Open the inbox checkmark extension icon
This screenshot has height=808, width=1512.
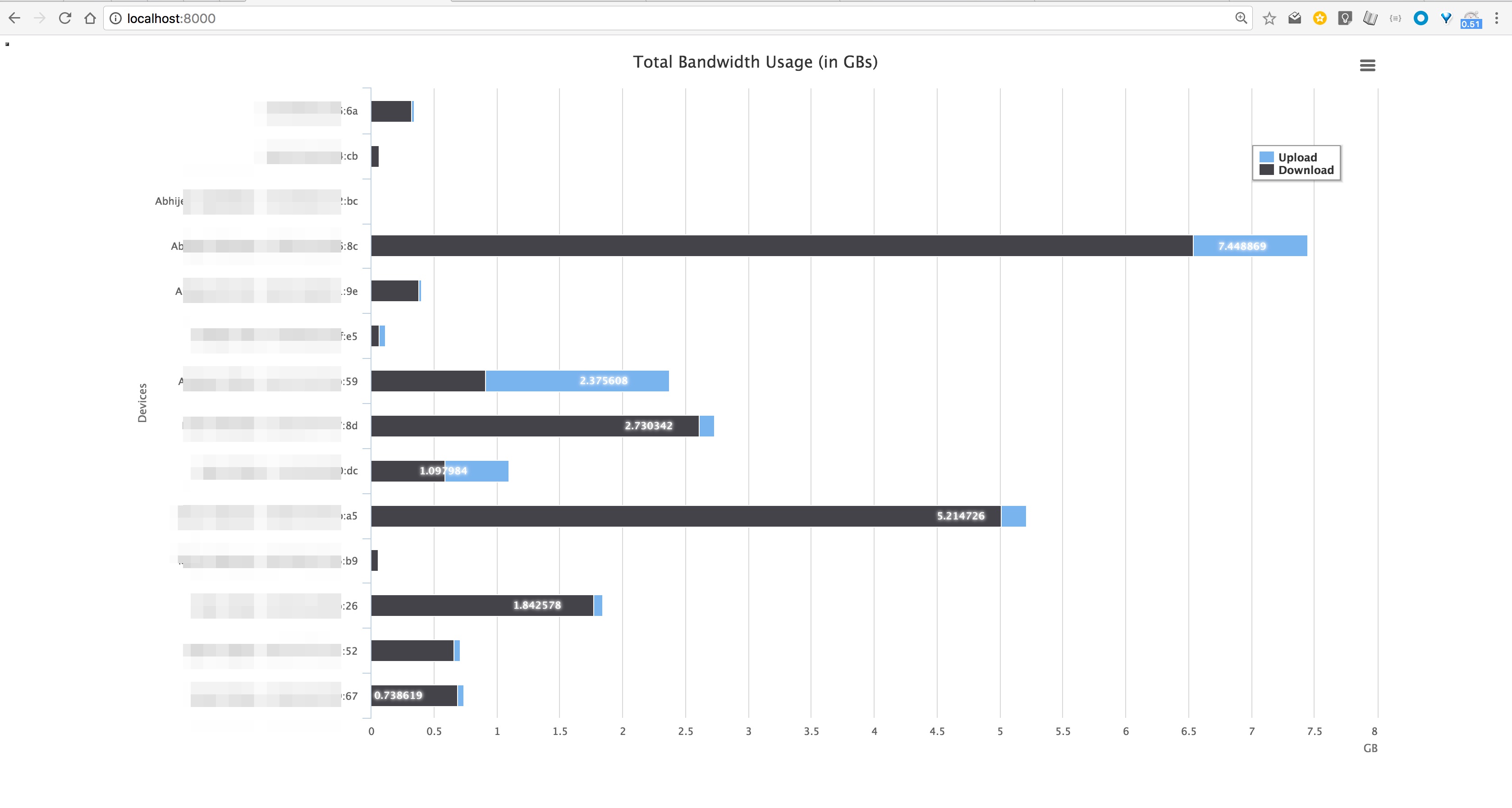[1294, 18]
